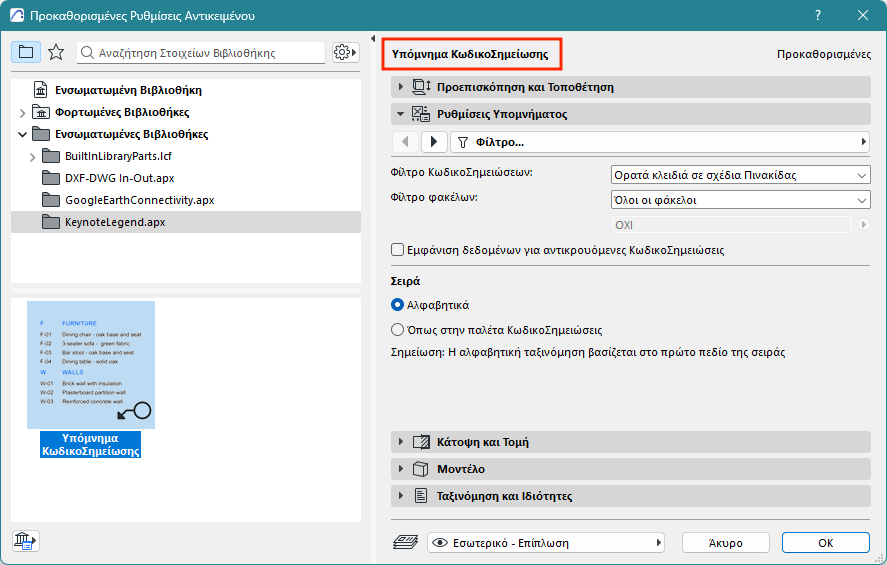Select KeynoteLegend.apx in the library tree

click(x=115, y=222)
